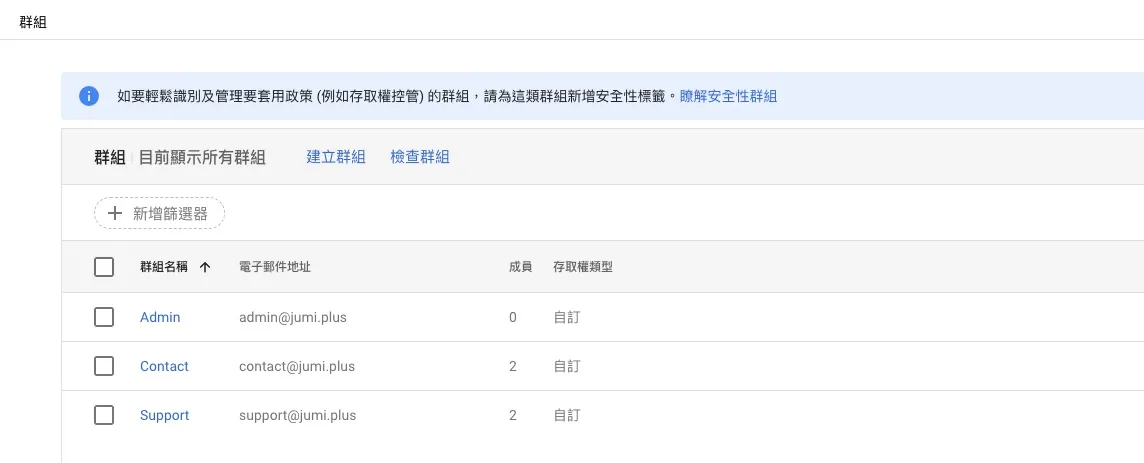Check the Contact group checkbox
The image size is (1144, 463).
(104, 366)
